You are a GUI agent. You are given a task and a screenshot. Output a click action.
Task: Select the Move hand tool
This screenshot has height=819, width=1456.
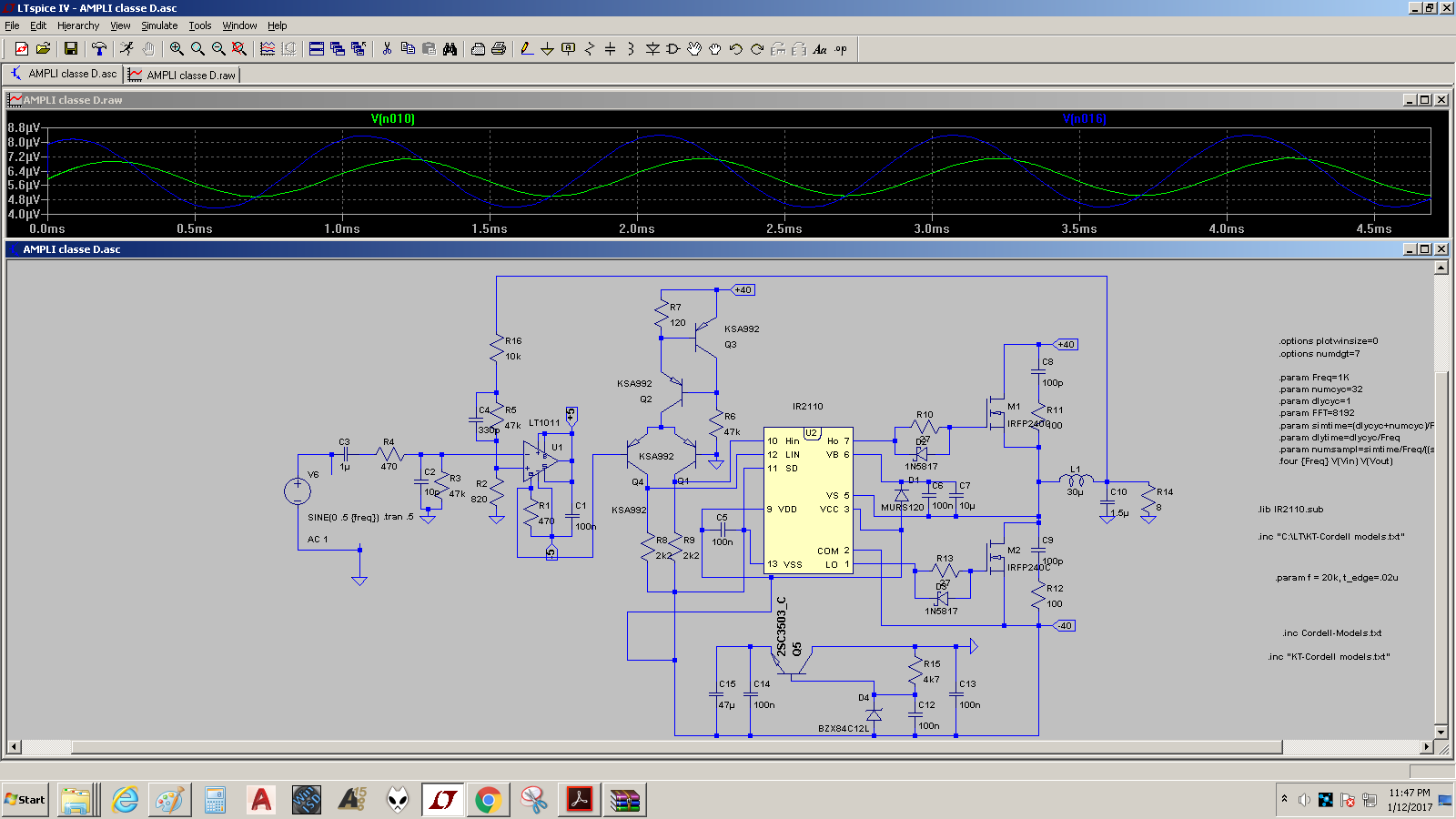click(694, 49)
